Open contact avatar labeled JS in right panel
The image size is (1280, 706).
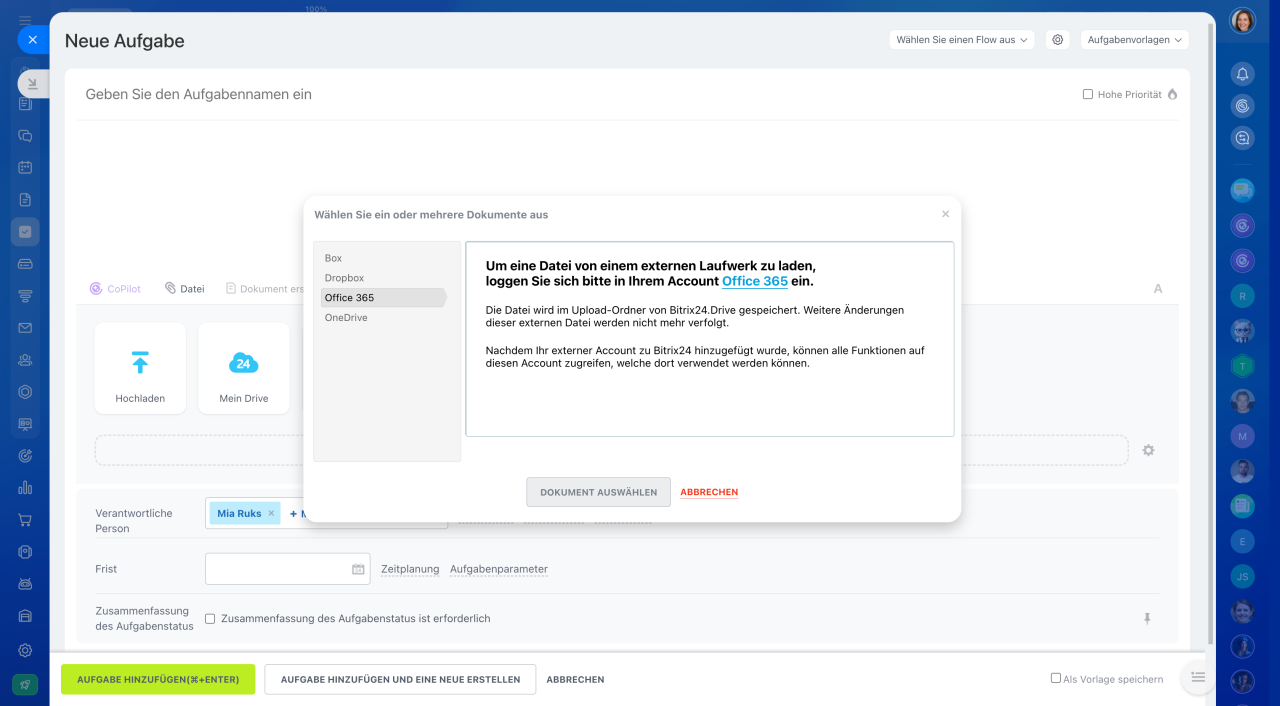tap(1242, 576)
